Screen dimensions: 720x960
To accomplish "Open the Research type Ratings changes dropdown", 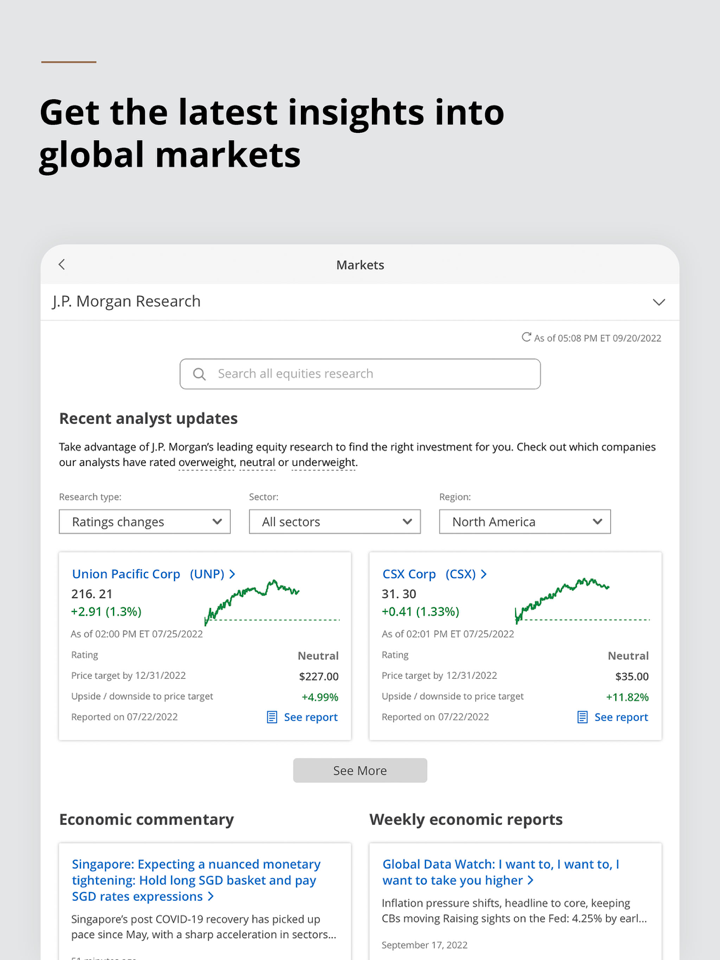I will (x=145, y=522).
